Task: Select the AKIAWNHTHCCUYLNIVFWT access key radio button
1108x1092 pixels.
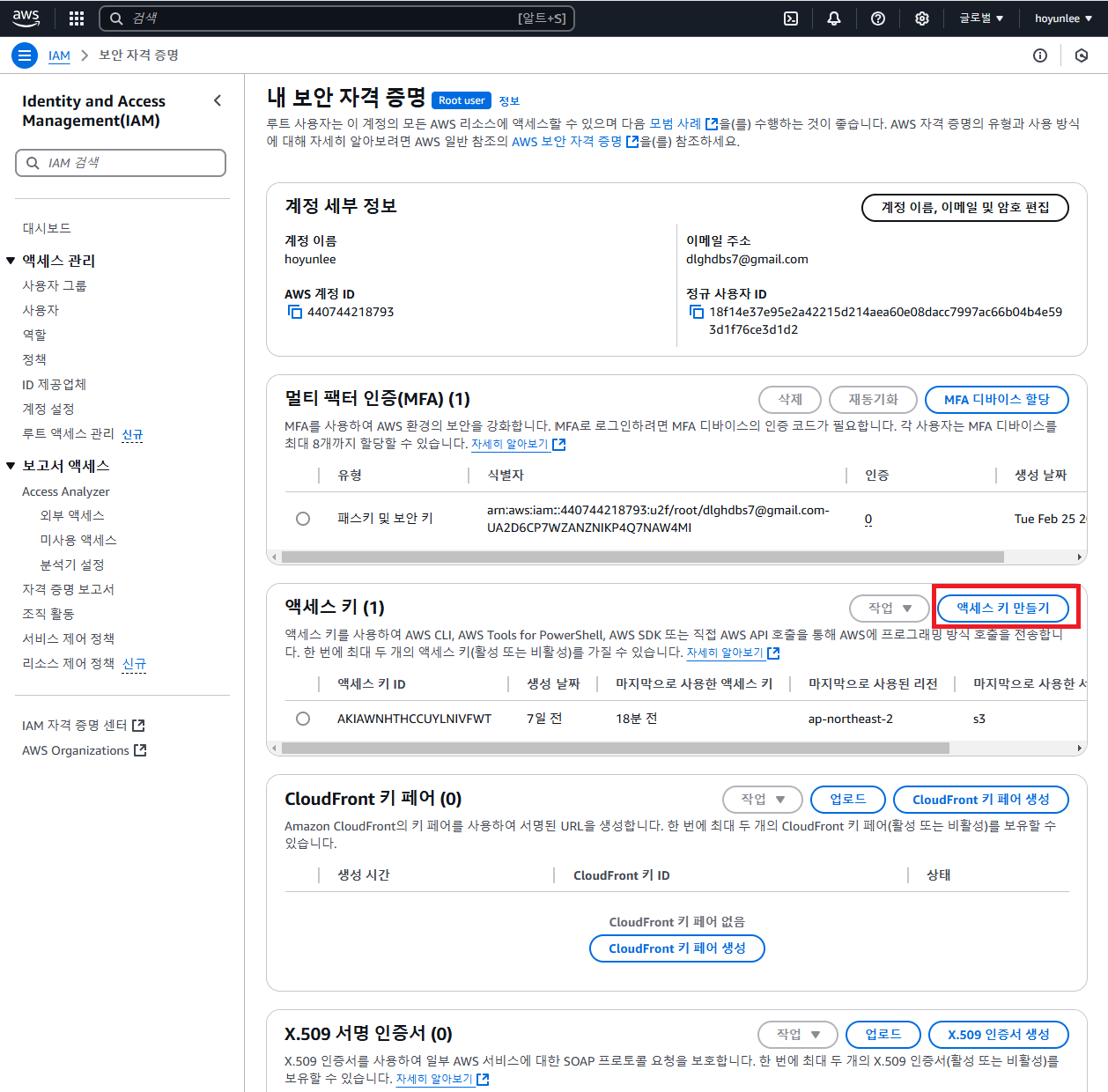Action: click(x=303, y=719)
